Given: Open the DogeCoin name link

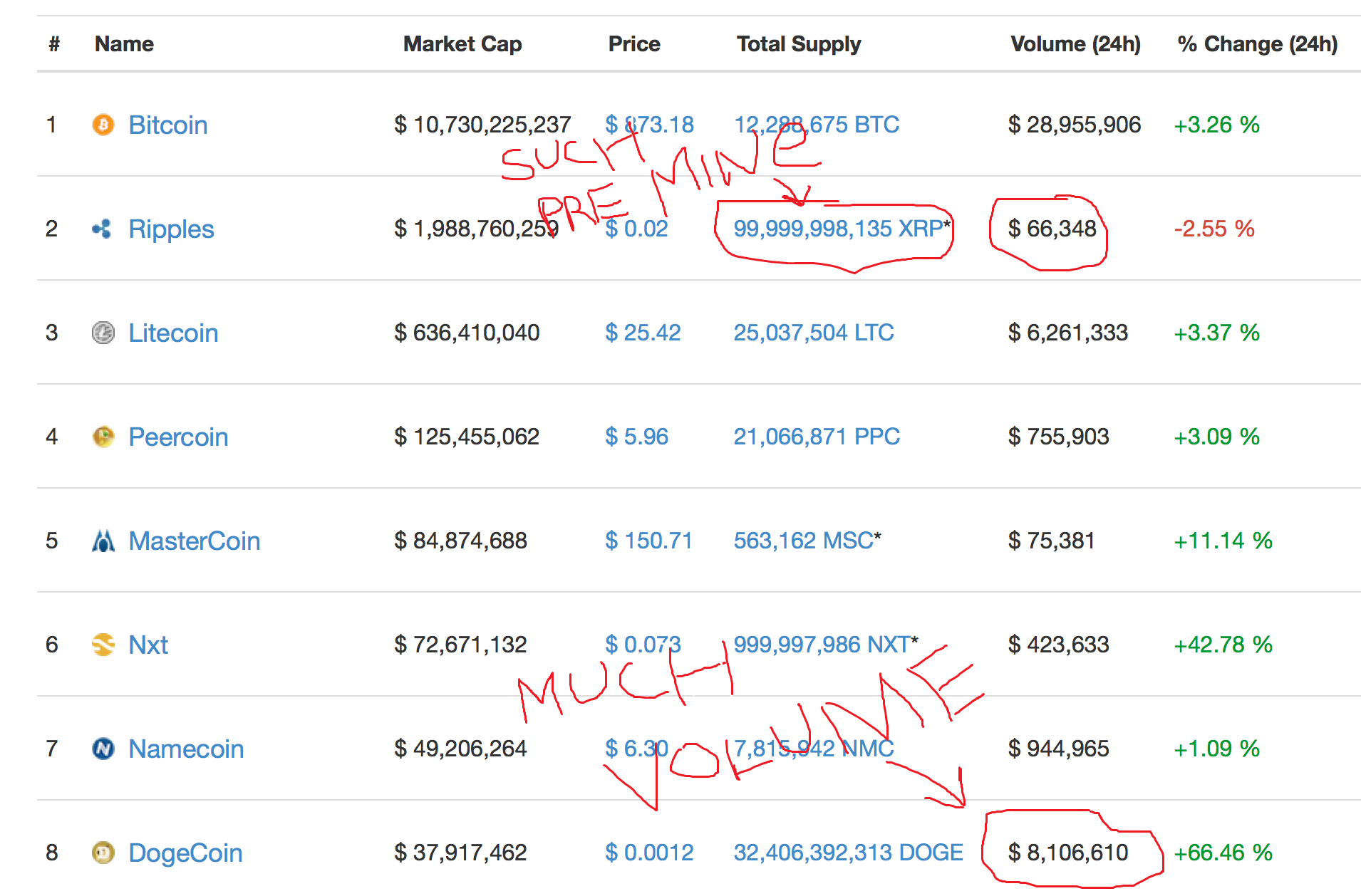Looking at the screenshot, I should pyautogui.click(x=185, y=853).
